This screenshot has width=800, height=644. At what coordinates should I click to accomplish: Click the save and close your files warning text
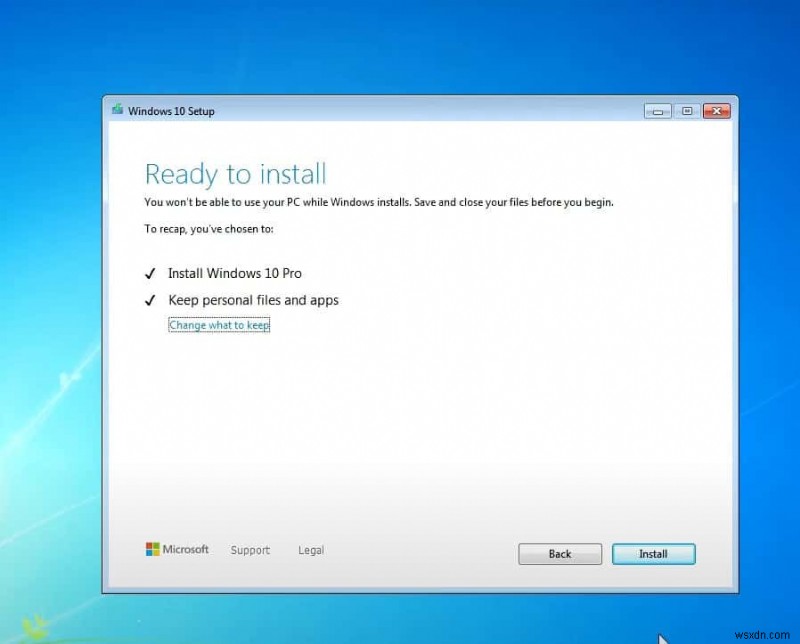[380, 201]
